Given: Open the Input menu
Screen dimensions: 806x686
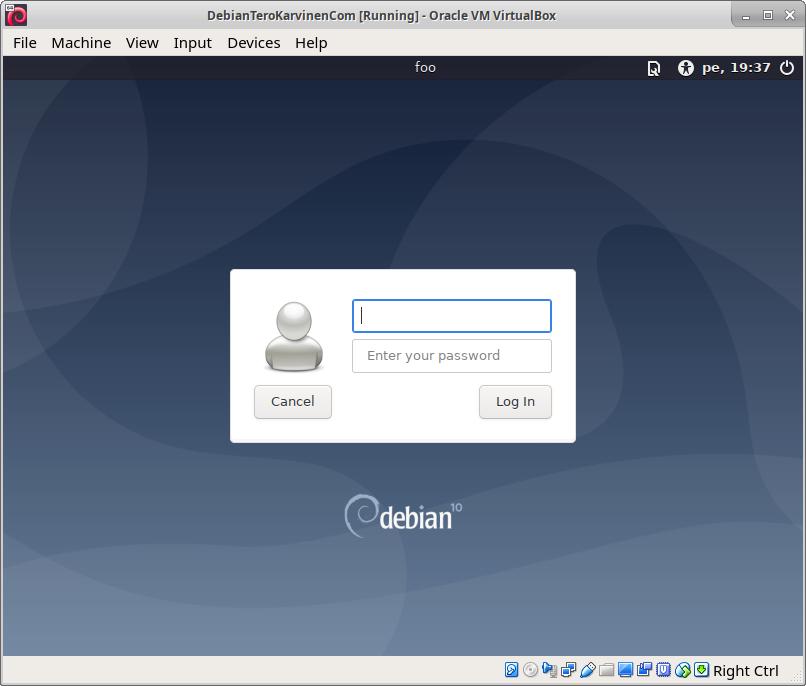Looking at the screenshot, I should (x=192, y=43).
